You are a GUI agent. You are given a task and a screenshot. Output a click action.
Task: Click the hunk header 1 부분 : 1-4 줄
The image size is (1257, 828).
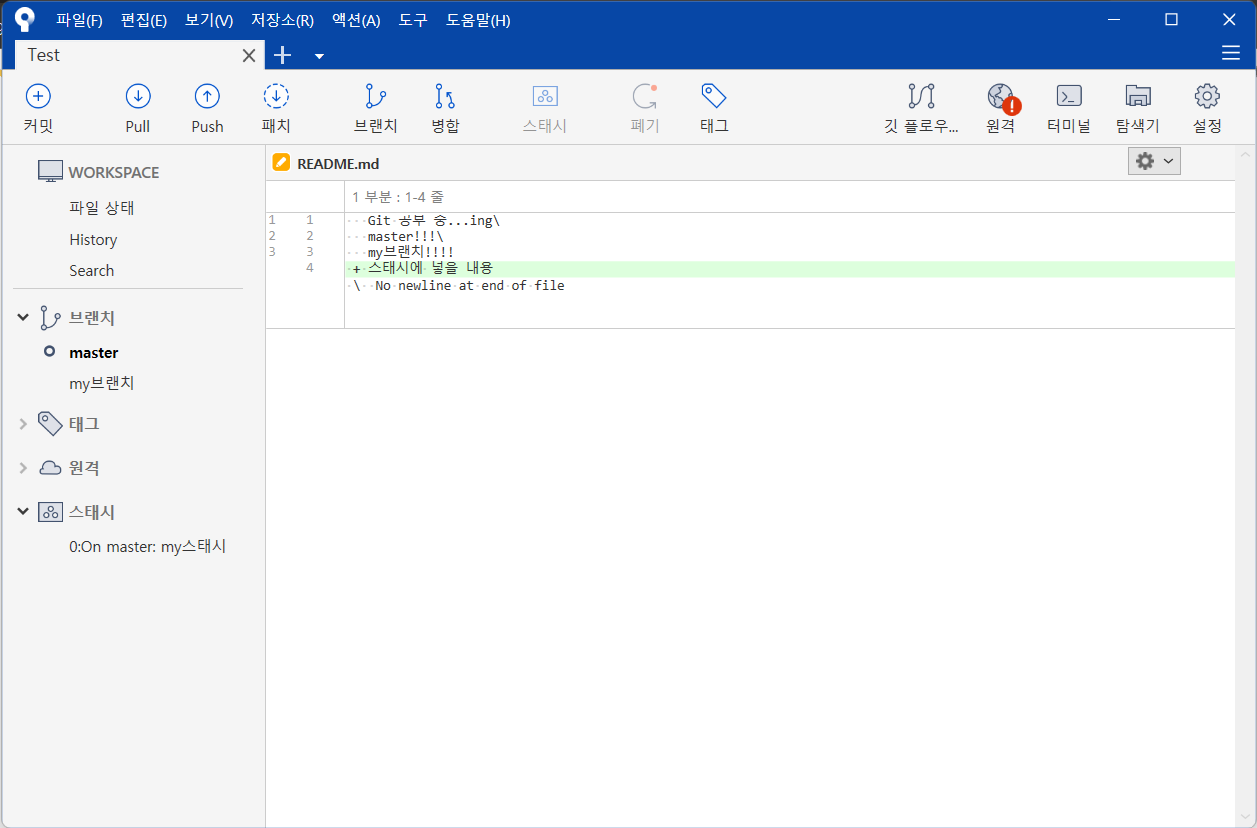400,197
